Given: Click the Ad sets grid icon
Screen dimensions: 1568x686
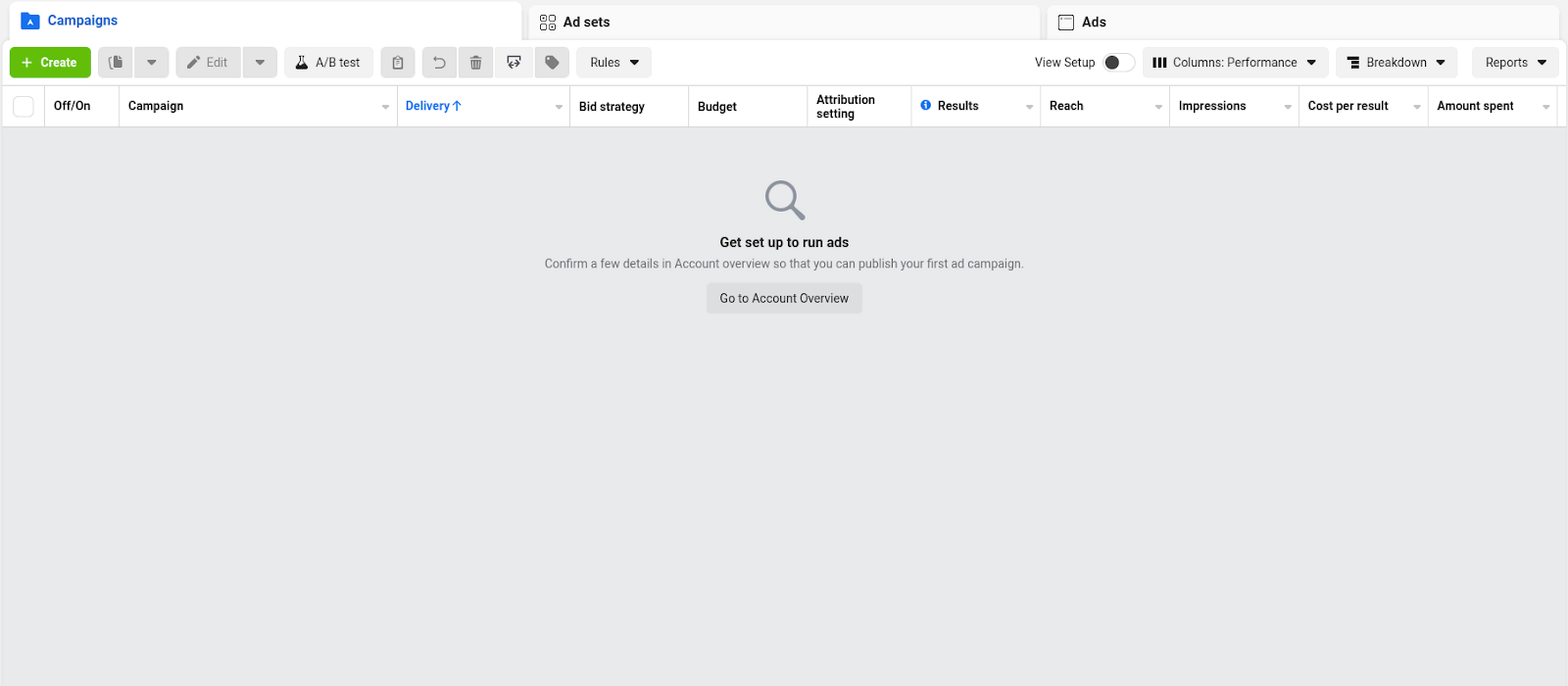Looking at the screenshot, I should click(548, 23).
